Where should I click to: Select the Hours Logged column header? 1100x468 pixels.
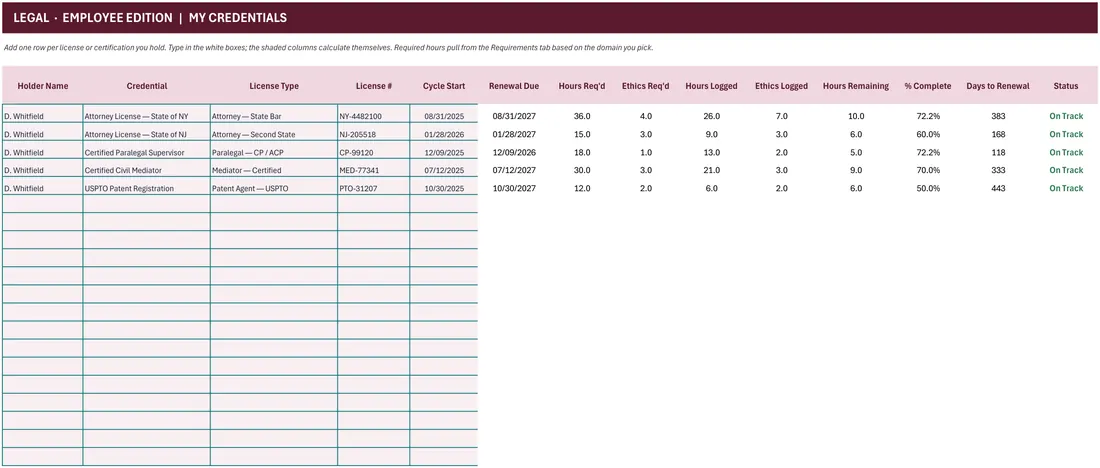711,86
